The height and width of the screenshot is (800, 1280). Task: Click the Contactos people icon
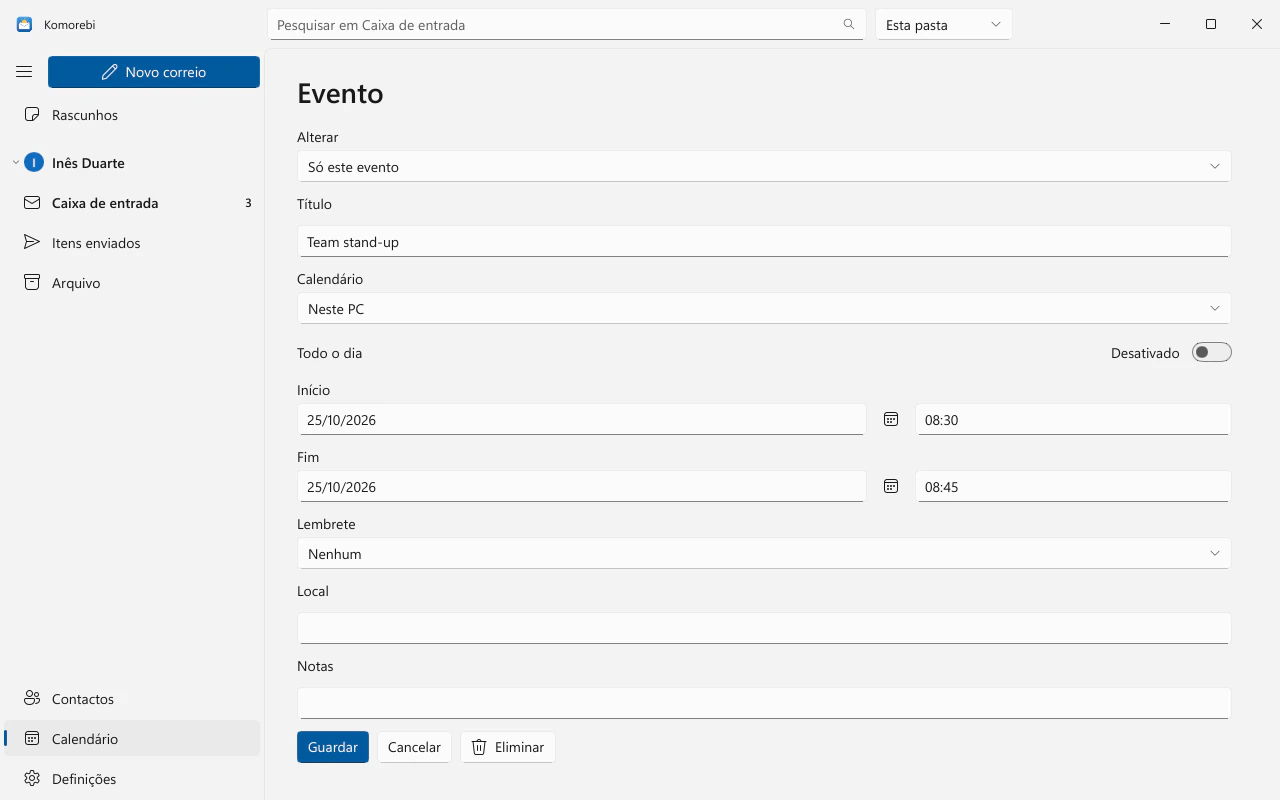pos(32,699)
